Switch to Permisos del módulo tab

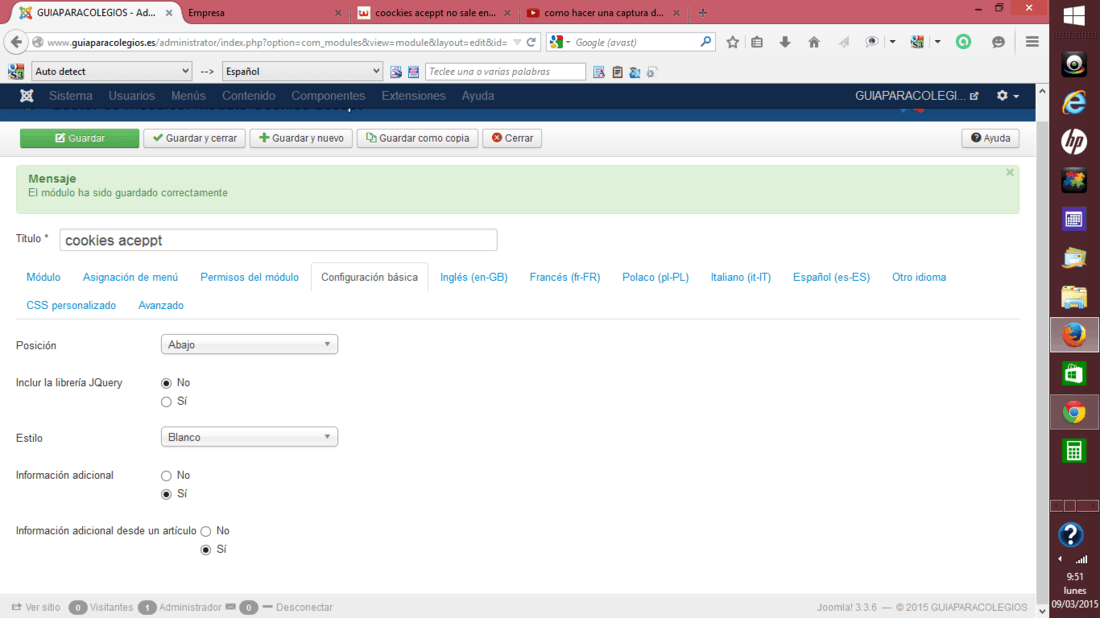coord(249,277)
